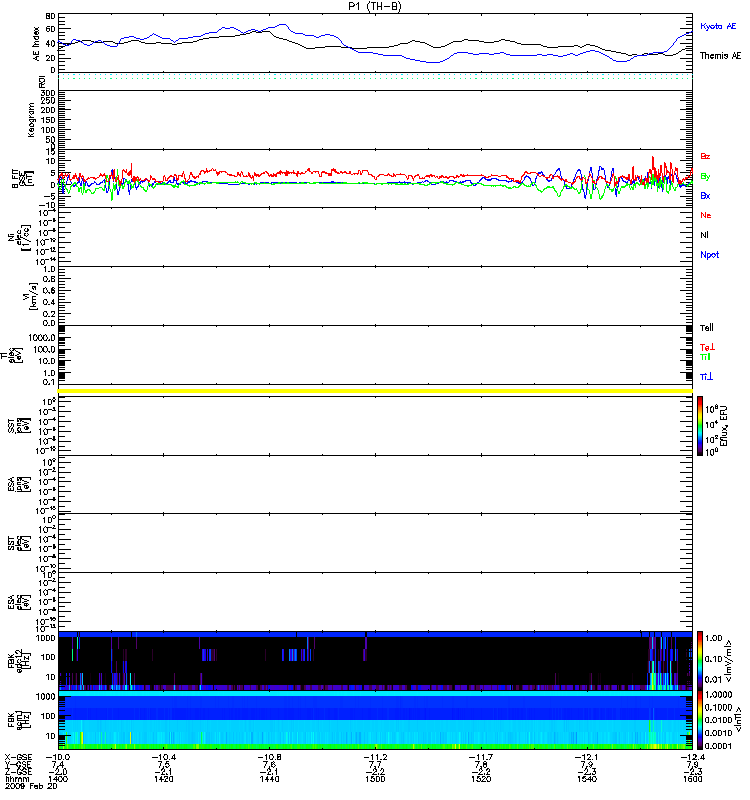Viewport: 750px width, 800px height.
Task: Click the red Te⊥ temperature legend label
Action: tap(706, 347)
